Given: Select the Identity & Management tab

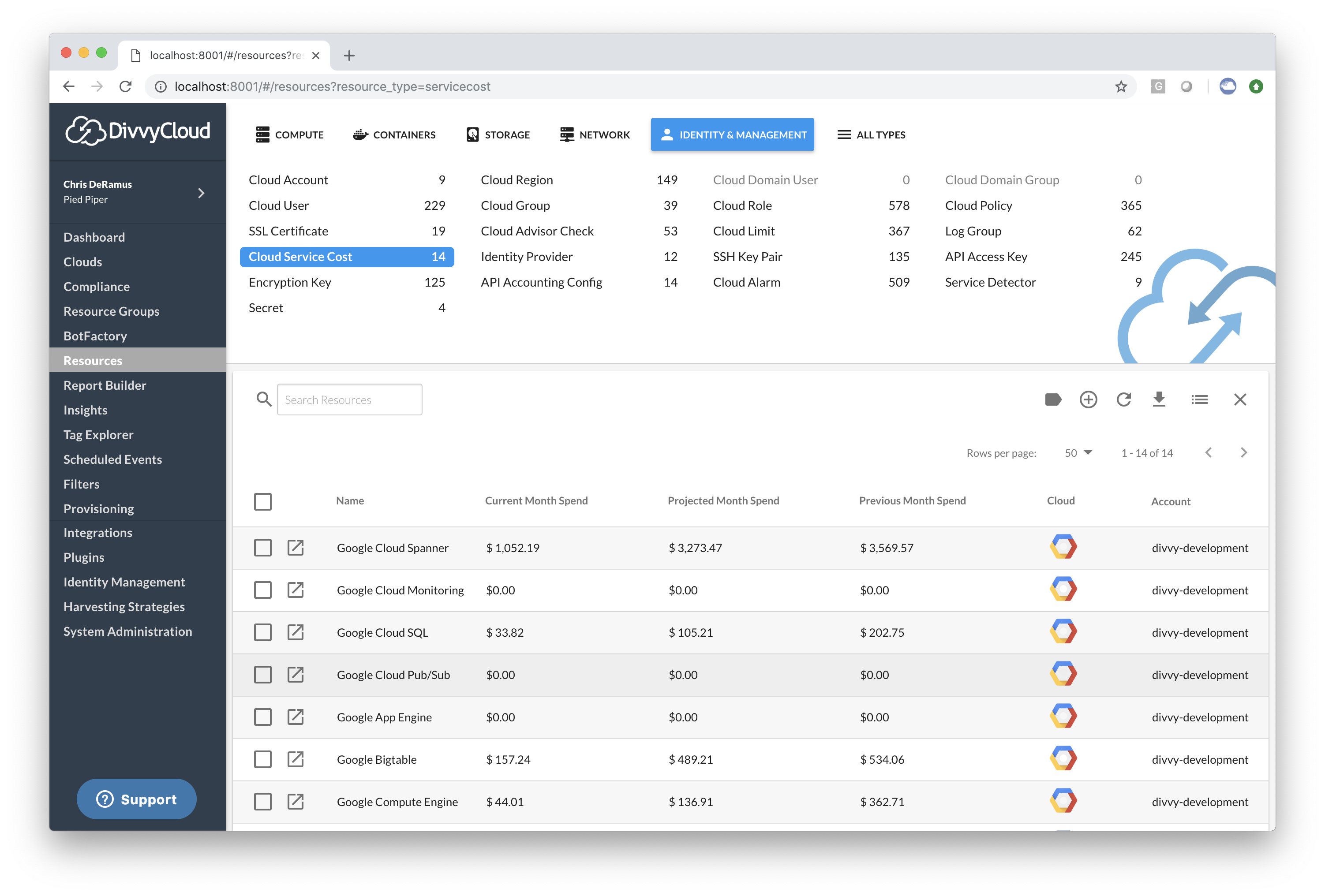Looking at the screenshot, I should point(732,134).
